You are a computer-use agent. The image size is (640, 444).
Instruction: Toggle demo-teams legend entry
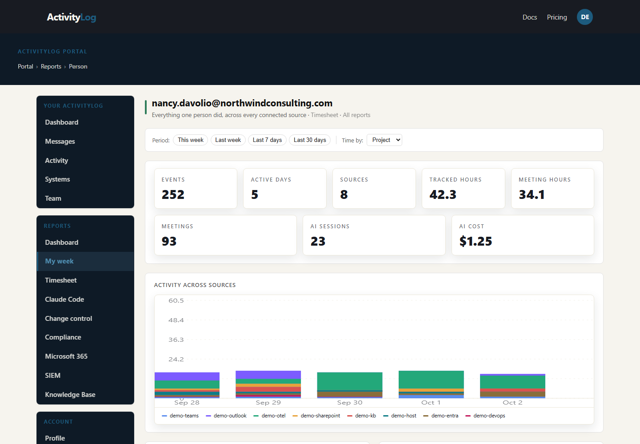pyautogui.click(x=180, y=416)
